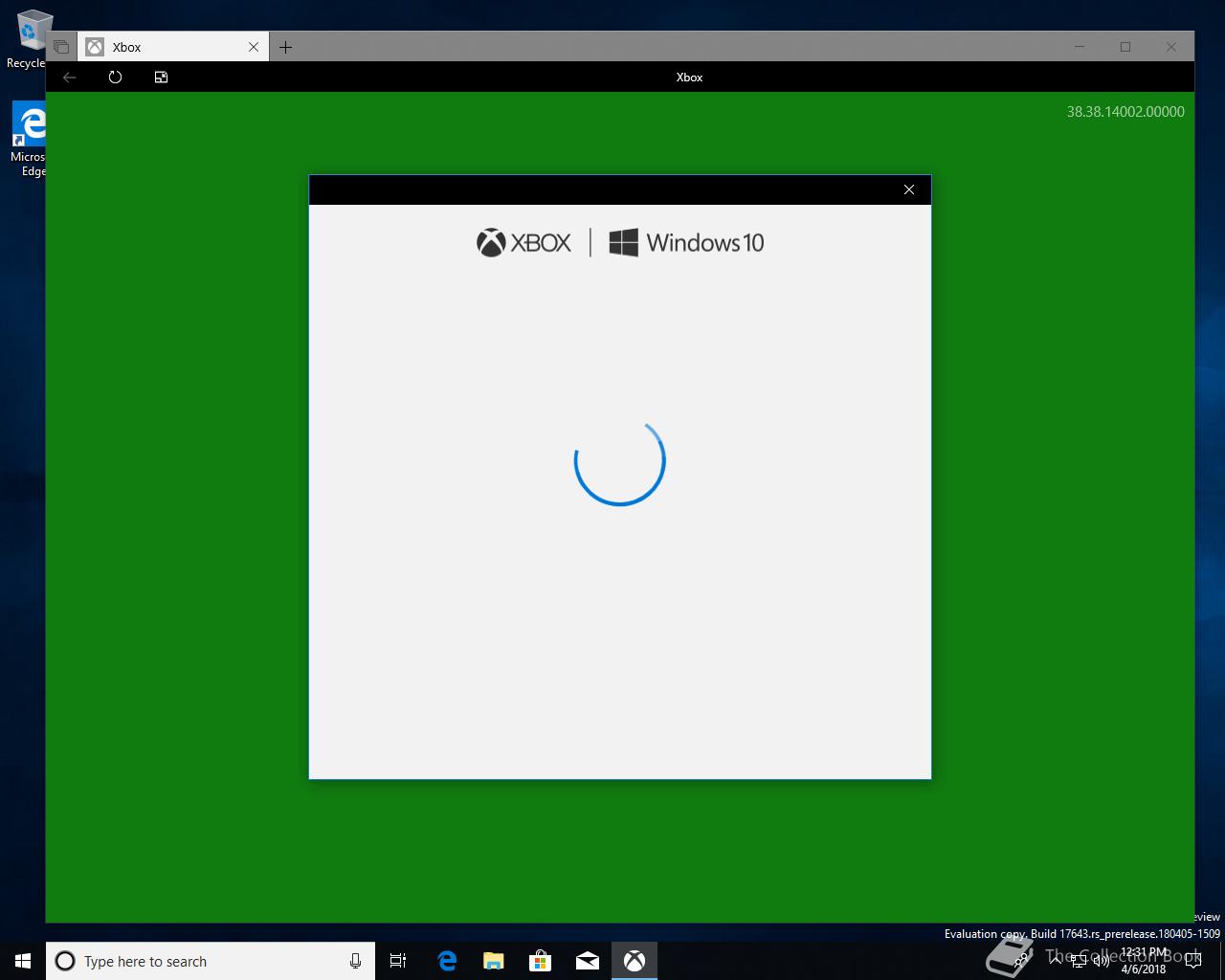
Task: Minimize the Xbox window
Action: [1080, 47]
